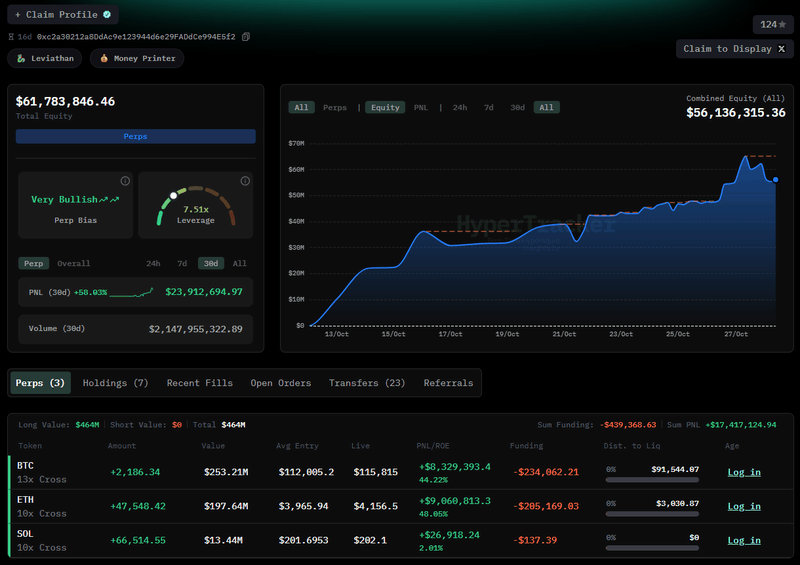800x565 pixels.
Task: Sort by the PNL/ROE column header
Action: 433,446
